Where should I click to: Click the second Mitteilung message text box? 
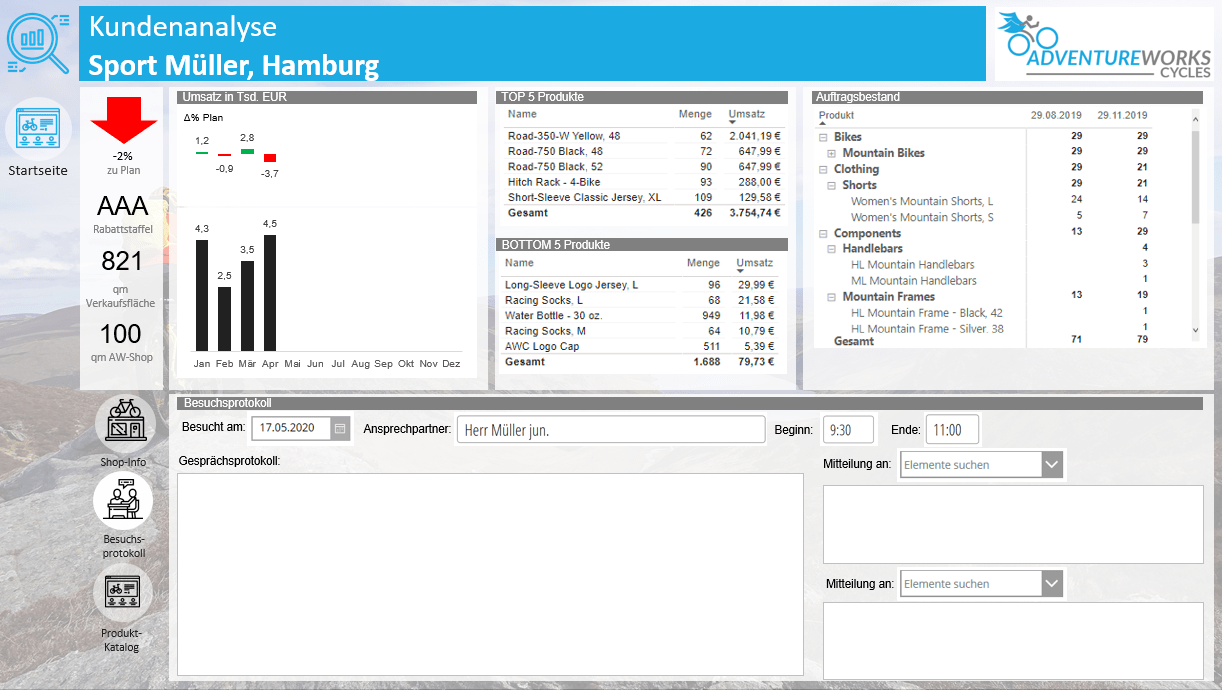pos(1013,640)
